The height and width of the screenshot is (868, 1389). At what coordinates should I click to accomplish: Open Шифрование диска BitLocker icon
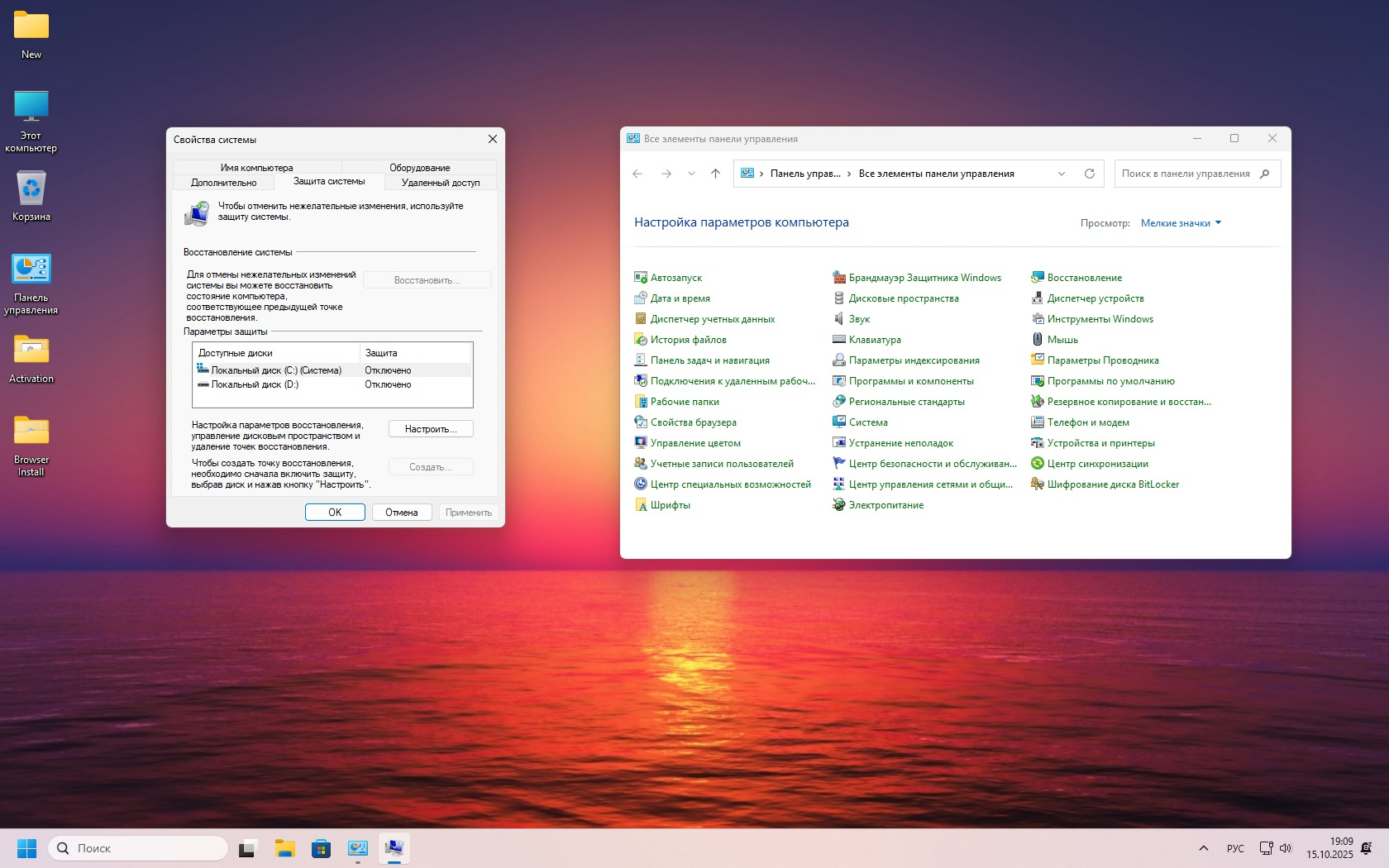tap(1038, 484)
